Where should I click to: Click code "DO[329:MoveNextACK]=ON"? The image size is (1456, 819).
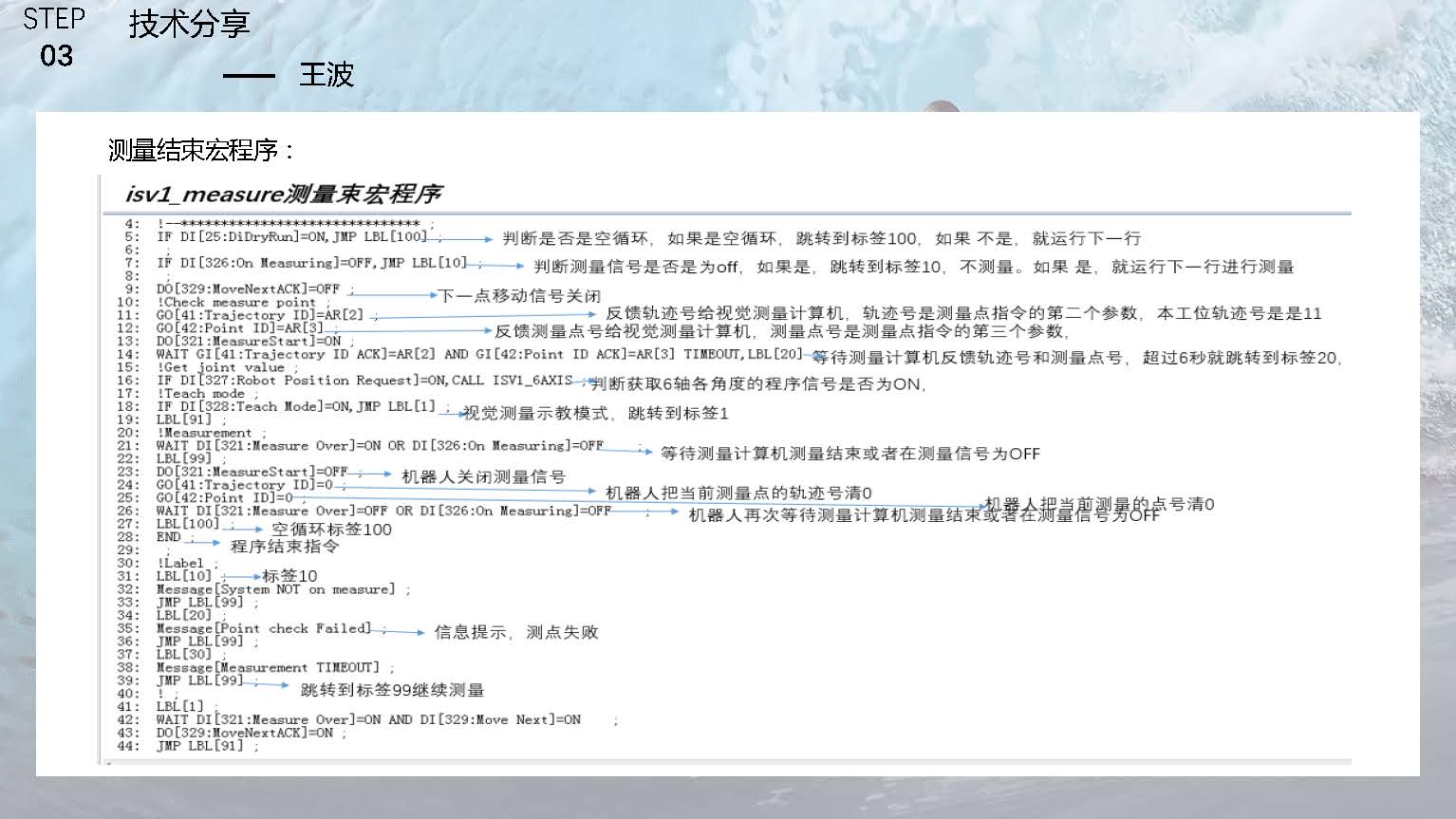(x=245, y=733)
